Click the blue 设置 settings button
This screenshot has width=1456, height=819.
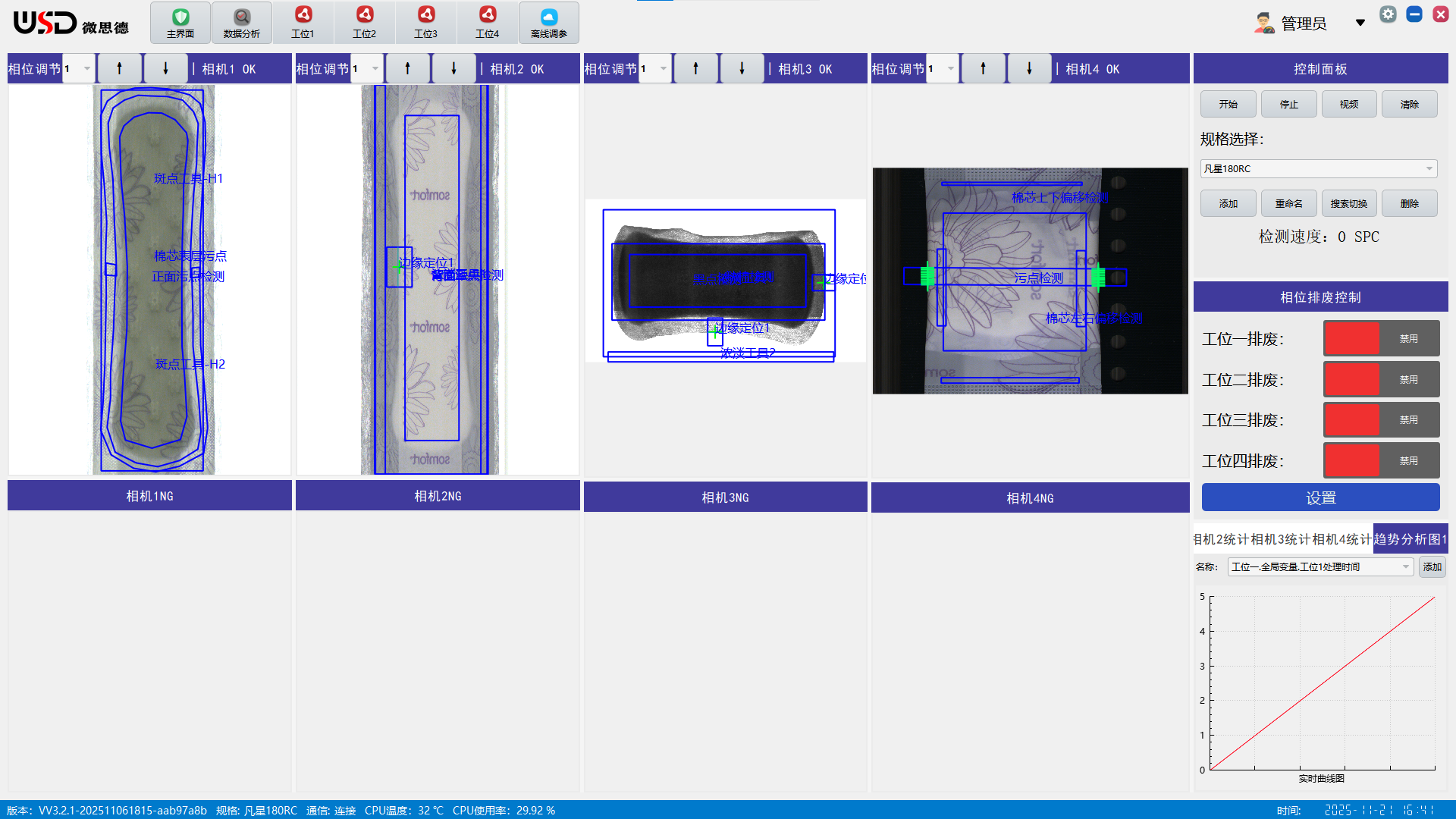1320,497
